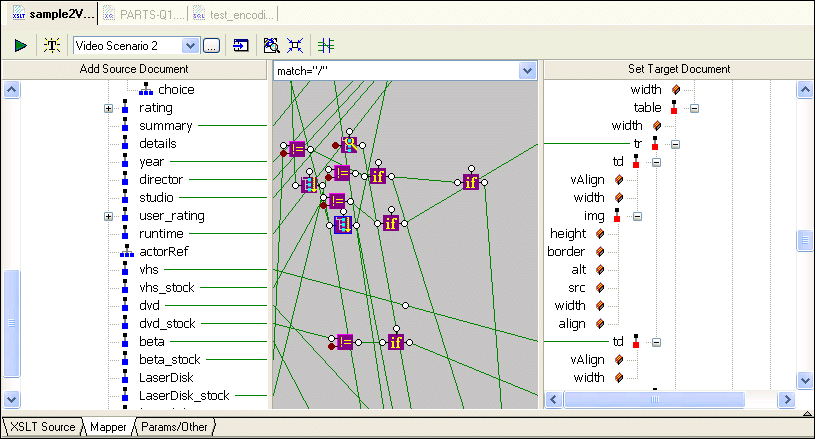
Task: Select the dvd_stock source element
Action: point(167,324)
